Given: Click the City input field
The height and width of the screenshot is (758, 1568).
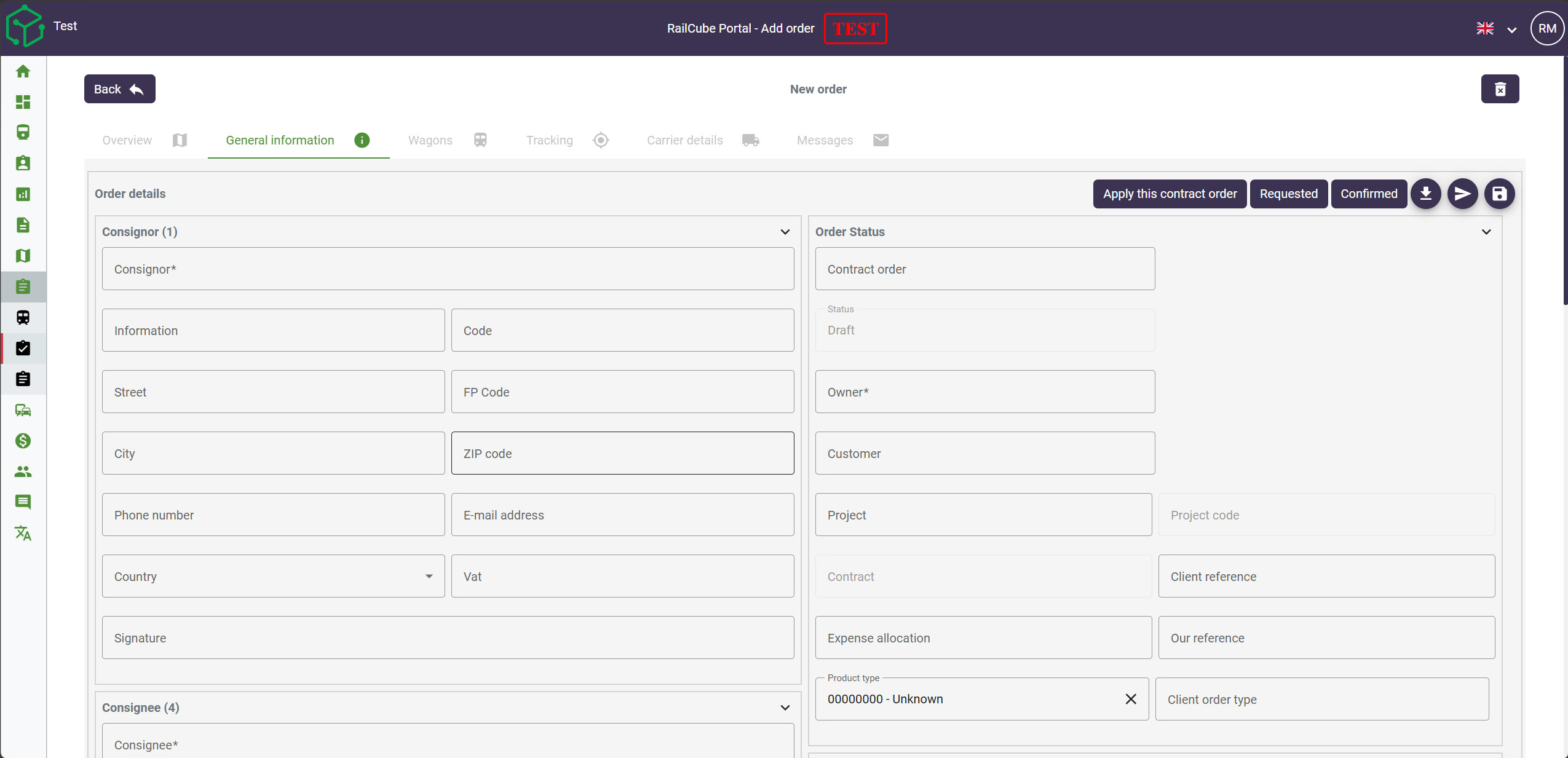Looking at the screenshot, I should 273,453.
